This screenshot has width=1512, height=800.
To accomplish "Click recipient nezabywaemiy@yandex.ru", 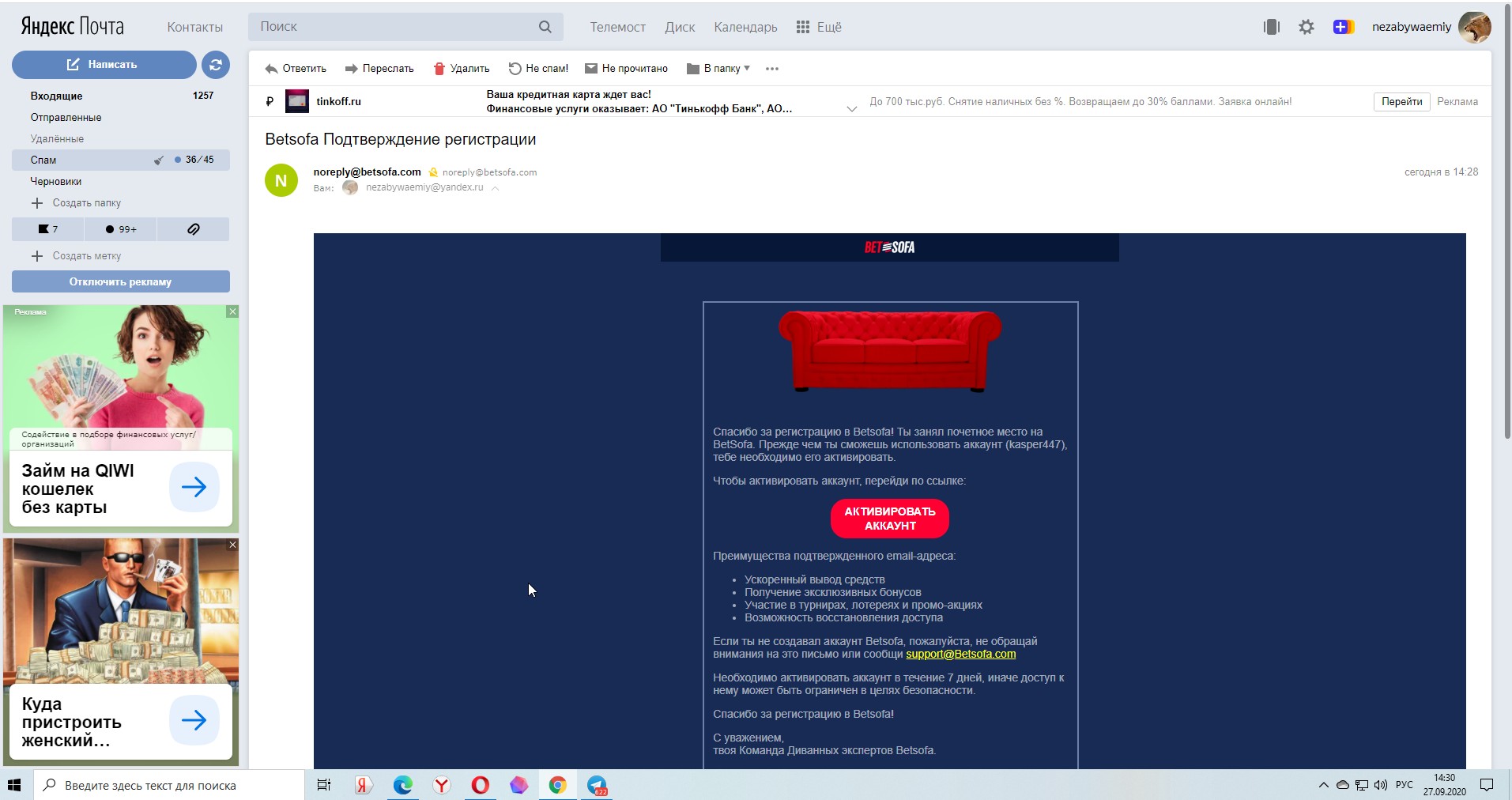I will [424, 187].
